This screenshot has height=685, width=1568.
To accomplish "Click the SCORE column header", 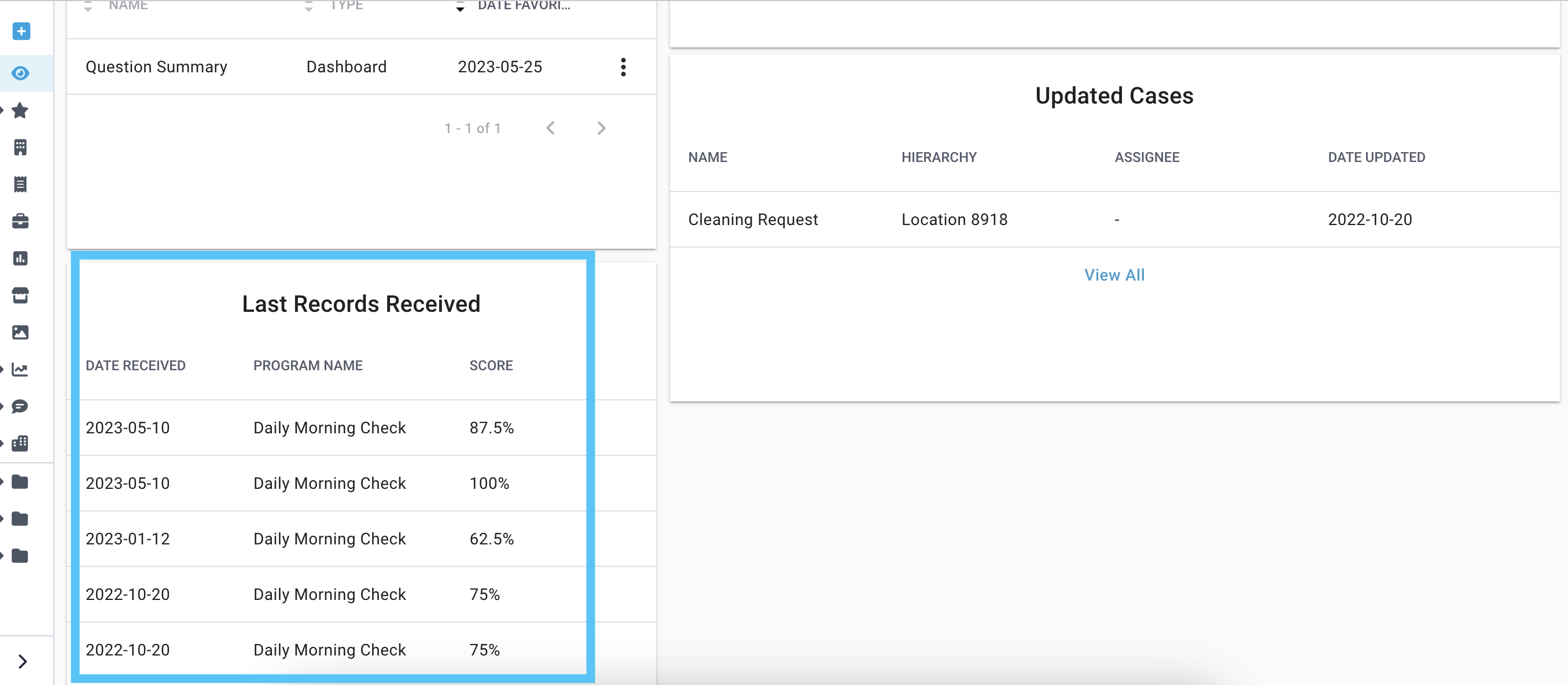I will click(x=491, y=365).
